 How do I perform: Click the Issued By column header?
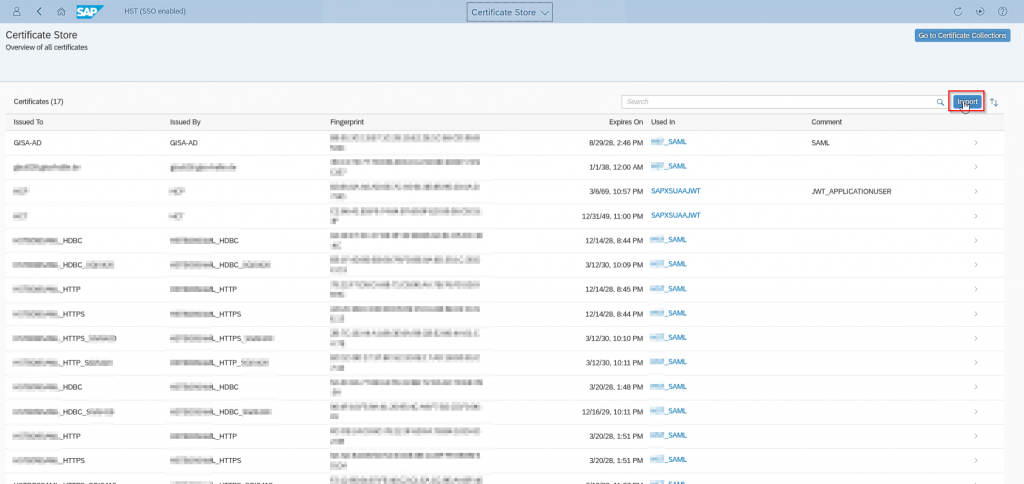pos(185,122)
